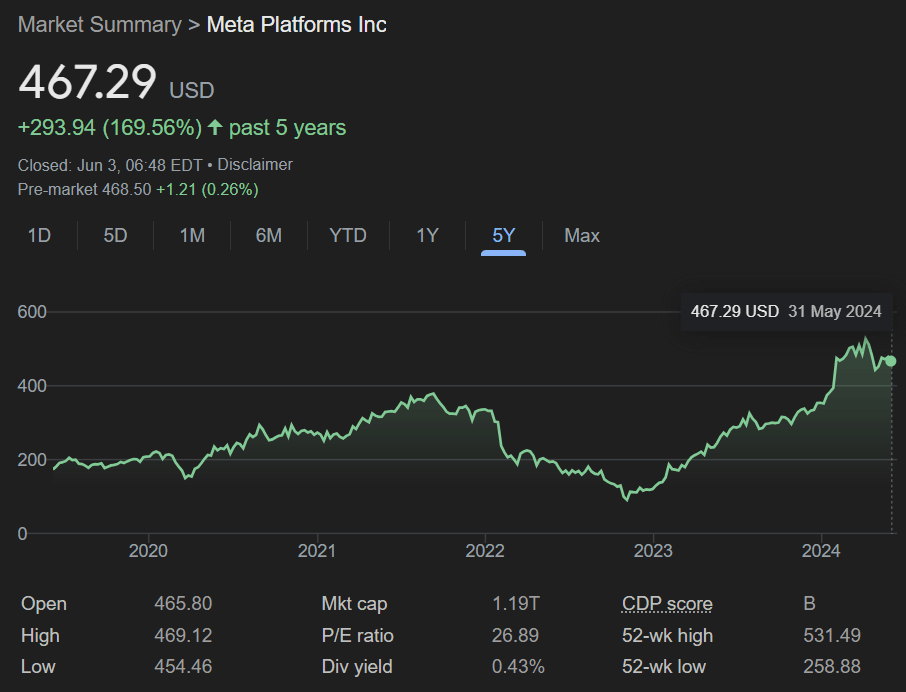Click the 2022 label on the chart axis
Image resolution: width=906 pixels, height=692 pixels.
point(485,550)
